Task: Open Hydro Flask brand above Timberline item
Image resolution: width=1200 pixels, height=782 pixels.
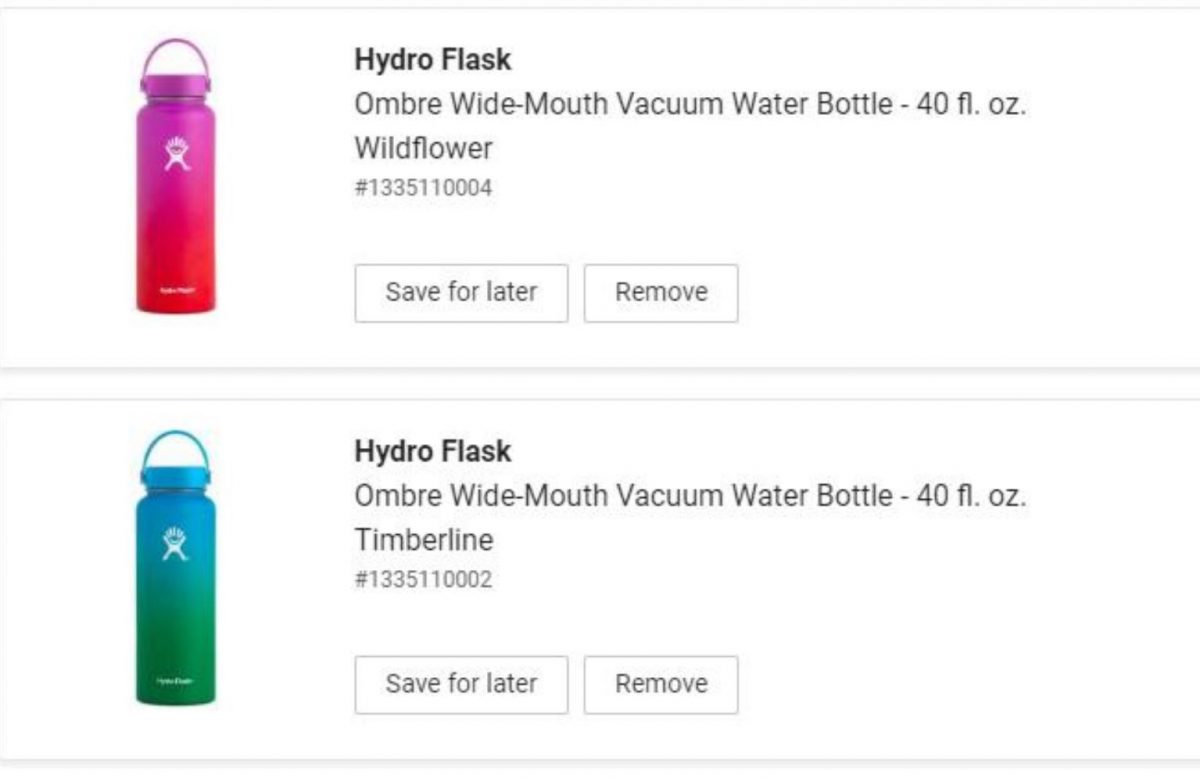Action: 432,452
